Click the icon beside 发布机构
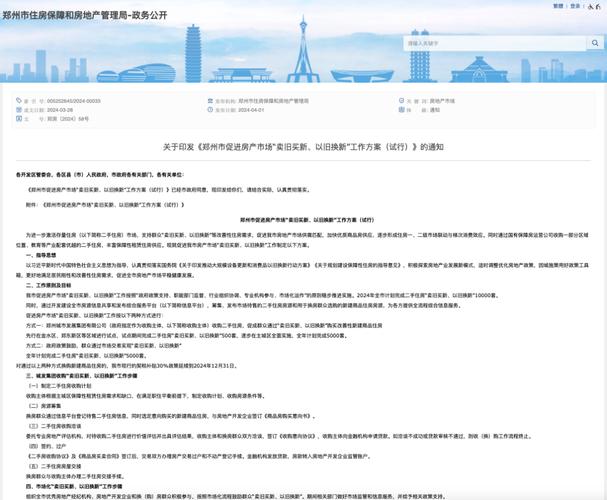Screen dimensions: 607x500 208,101
